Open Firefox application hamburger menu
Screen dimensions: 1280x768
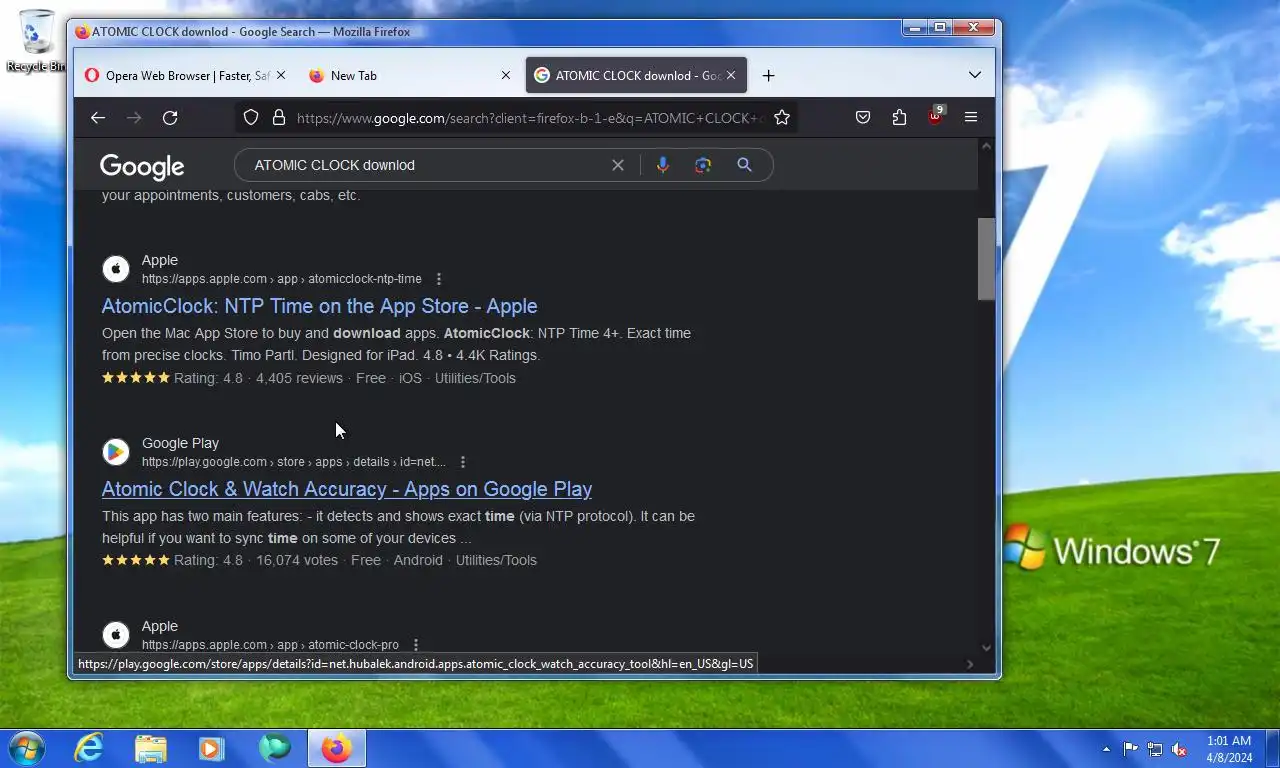[971, 118]
